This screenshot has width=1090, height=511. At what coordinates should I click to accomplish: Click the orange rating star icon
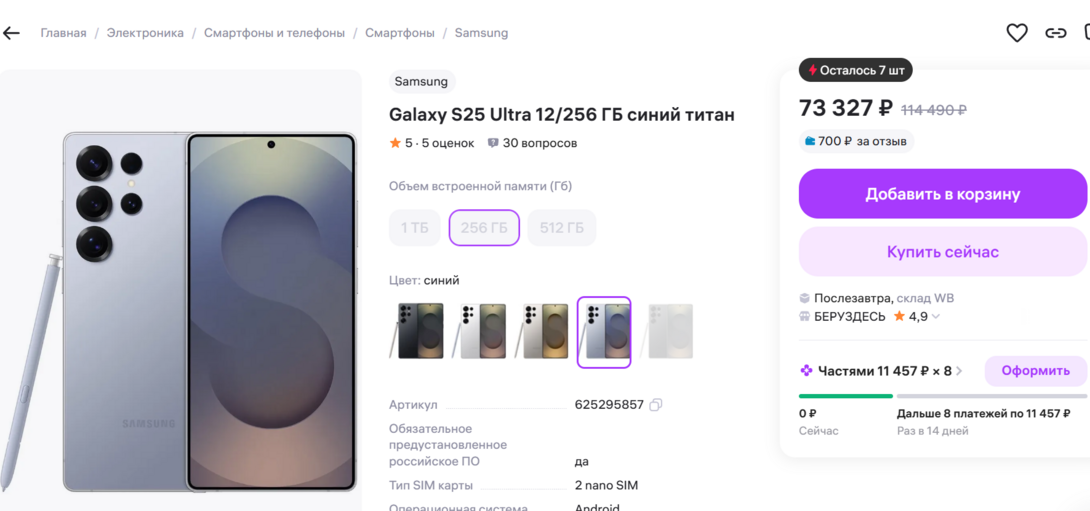click(x=395, y=143)
